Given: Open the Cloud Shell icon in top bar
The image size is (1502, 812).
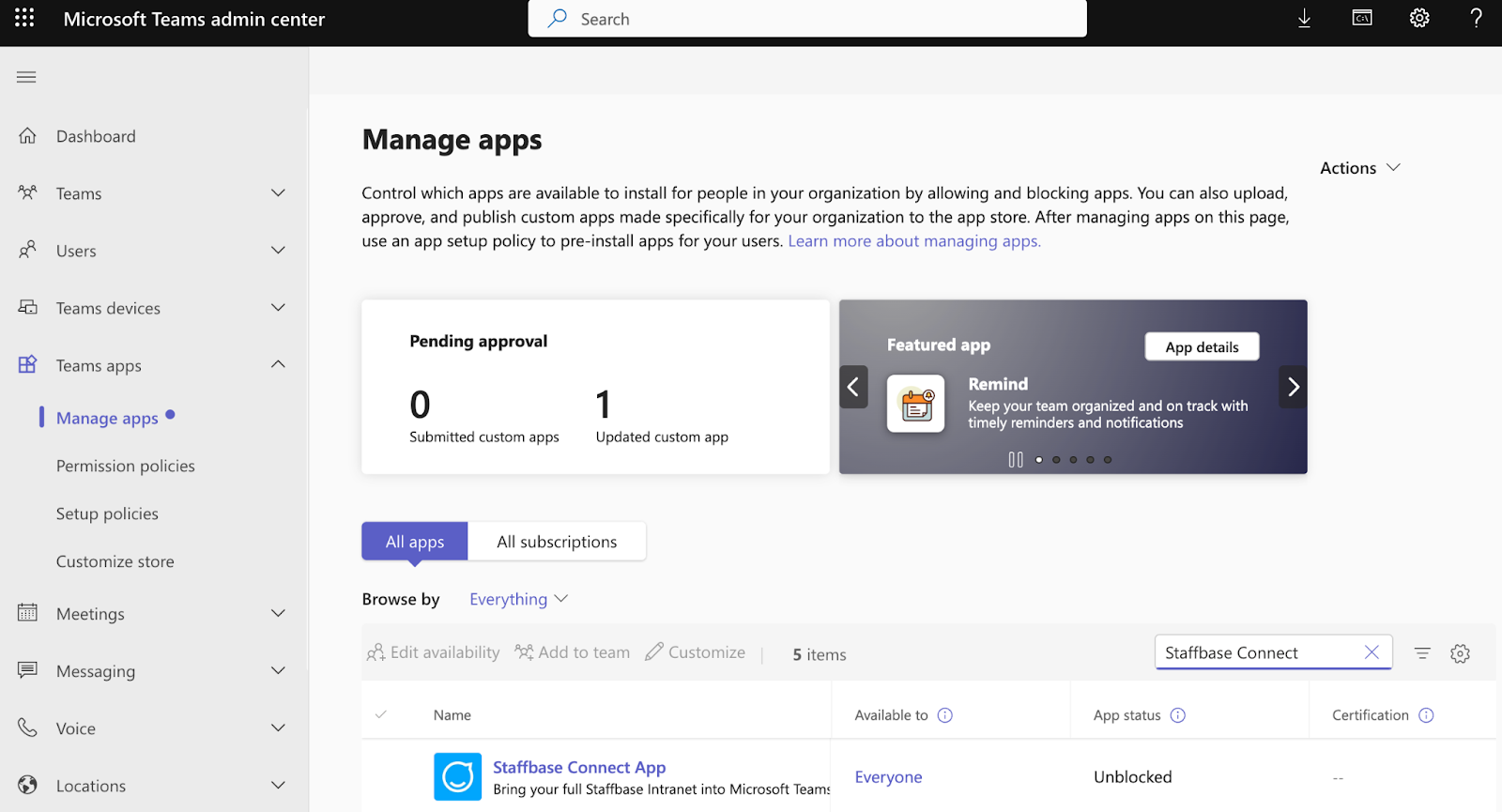Looking at the screenshot, I should pyautogui.click(x=1362, y=18).
